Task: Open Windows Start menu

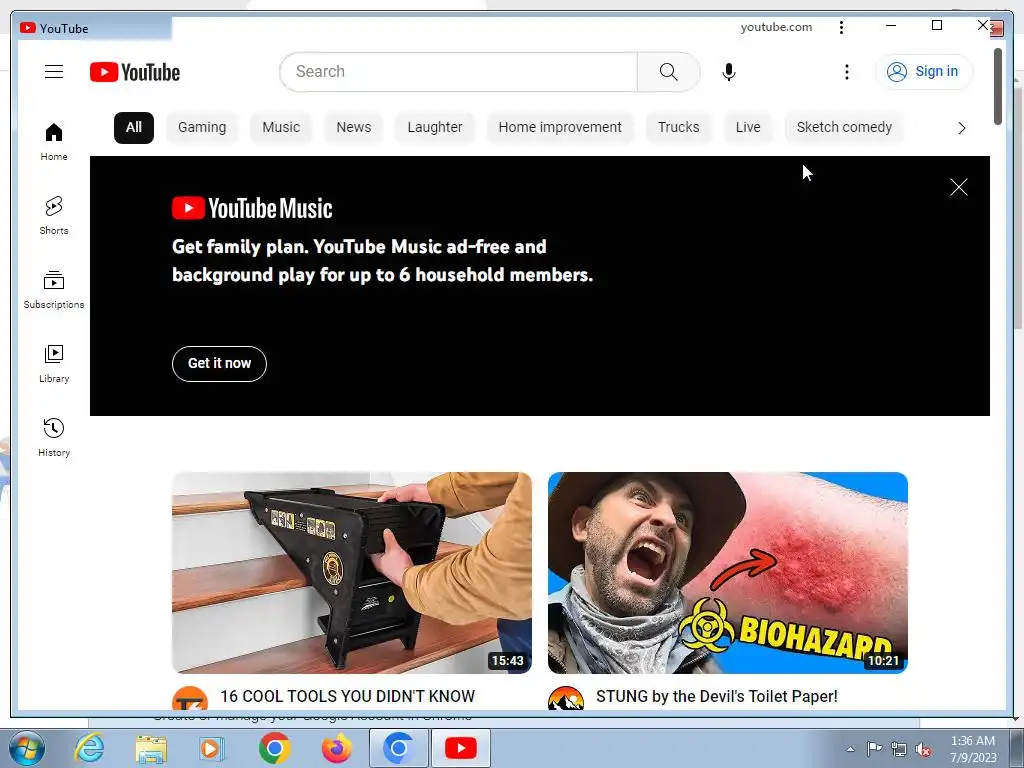Action: coord(27,748)
